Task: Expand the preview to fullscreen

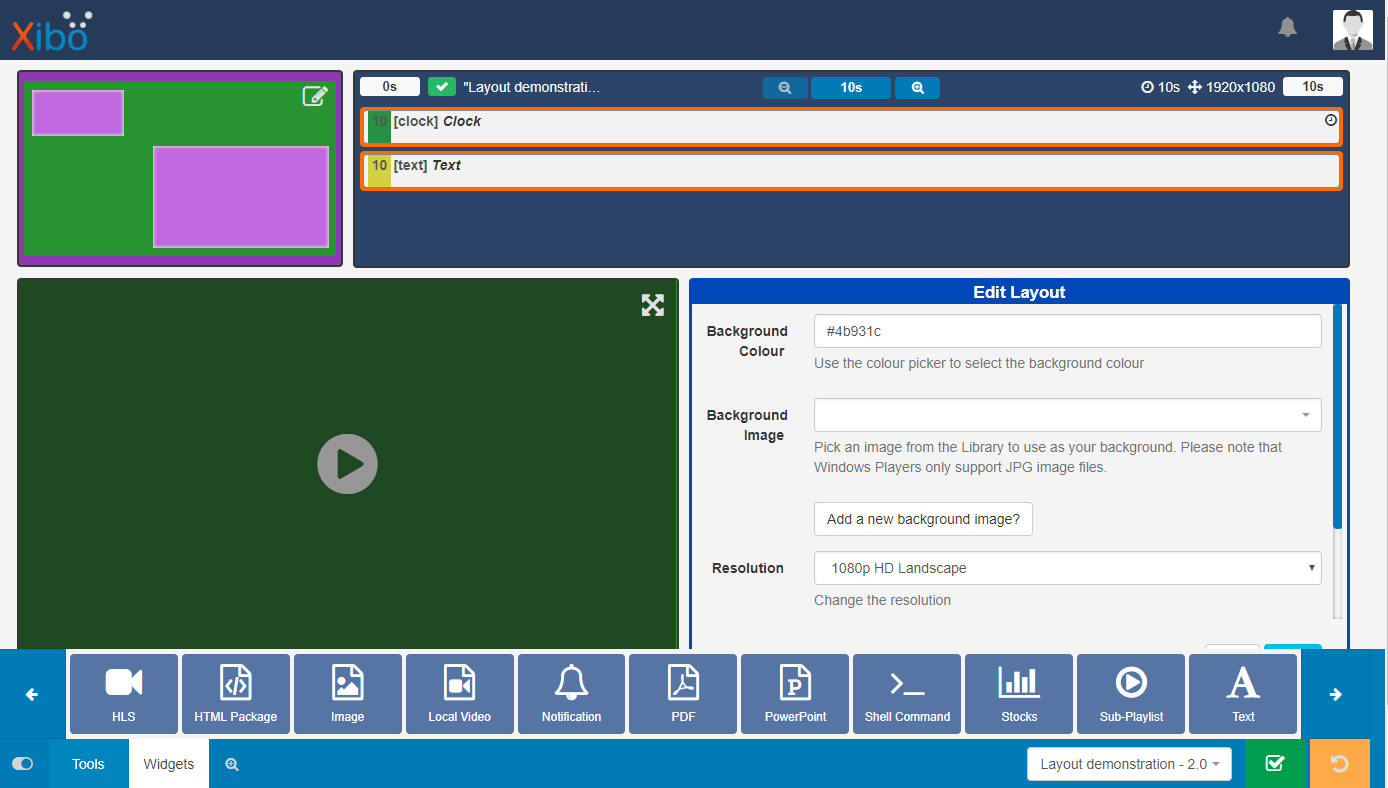Action: tap(652, 305)
